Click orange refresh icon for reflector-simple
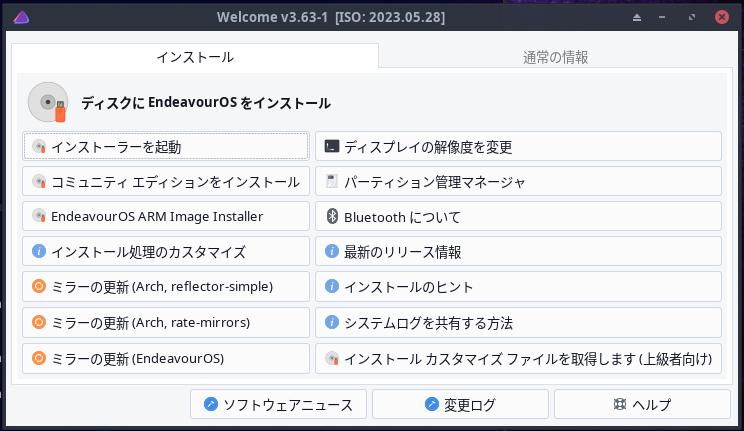This screenshot has width=744, height=431. click(x=38, y=286)
